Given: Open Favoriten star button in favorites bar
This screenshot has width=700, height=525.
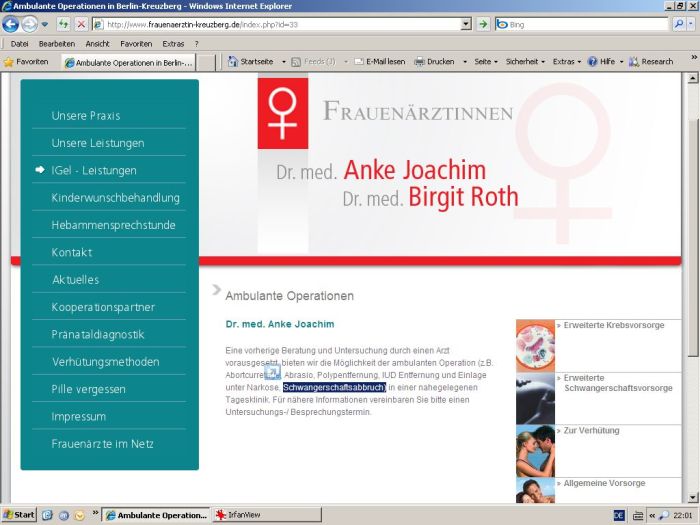Looking at the screenshot, I should point(26,62).
